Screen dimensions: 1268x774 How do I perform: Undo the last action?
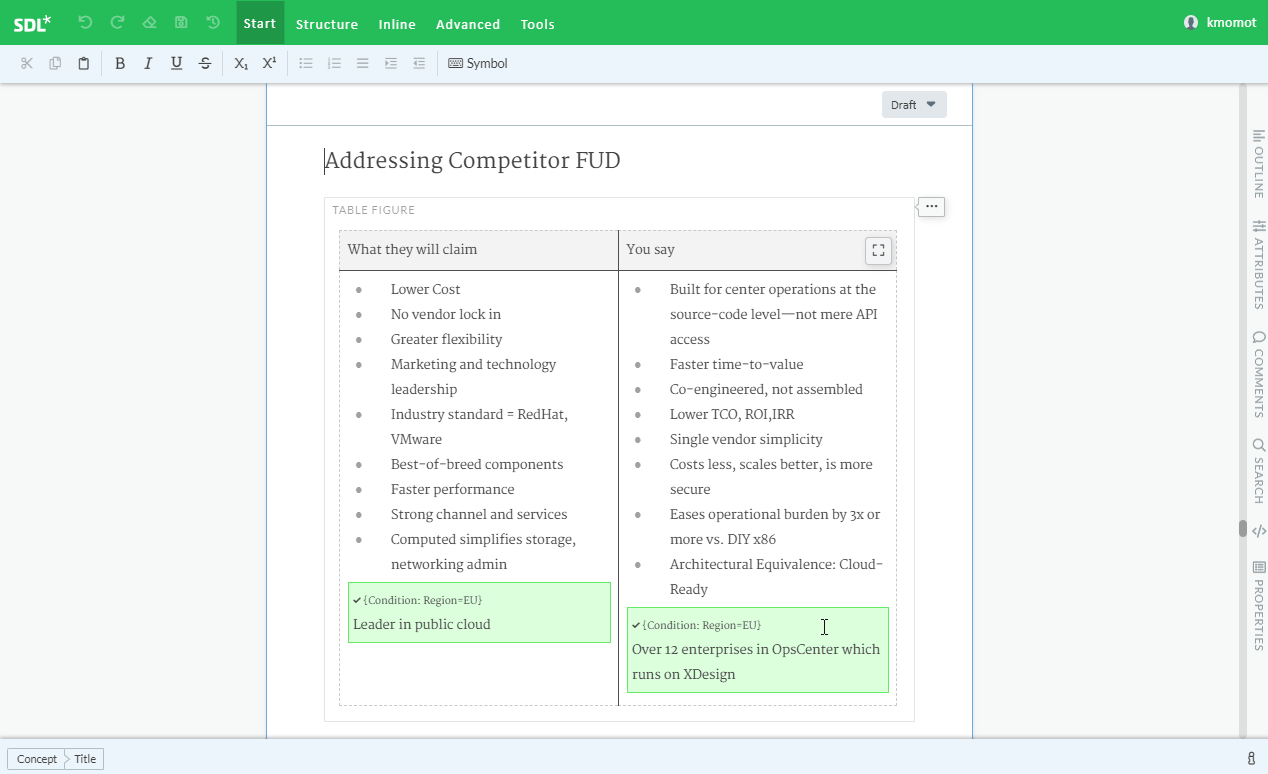85,22
